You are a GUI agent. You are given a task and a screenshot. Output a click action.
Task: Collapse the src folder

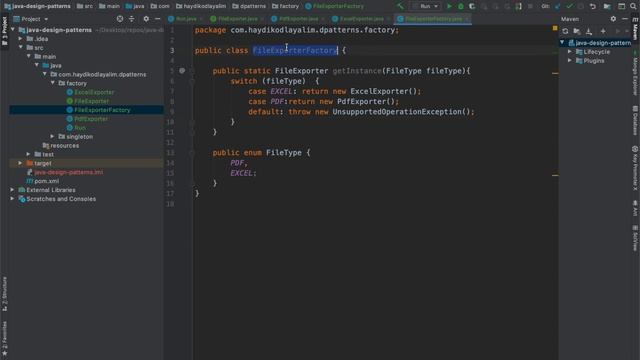coord(21,48)
